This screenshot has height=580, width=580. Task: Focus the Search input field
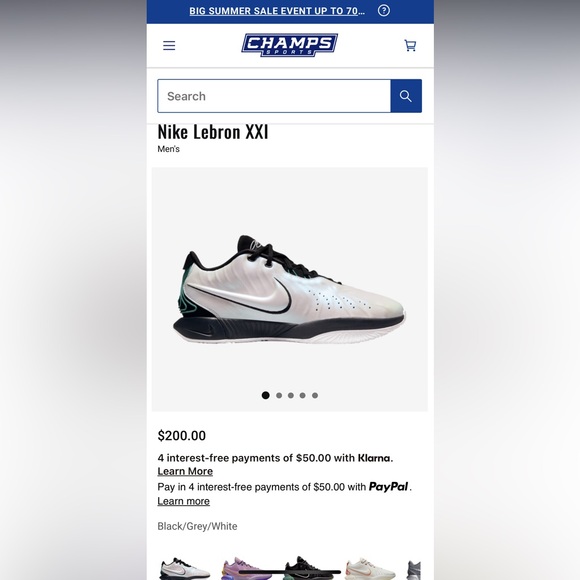click(x=274, y=96)
